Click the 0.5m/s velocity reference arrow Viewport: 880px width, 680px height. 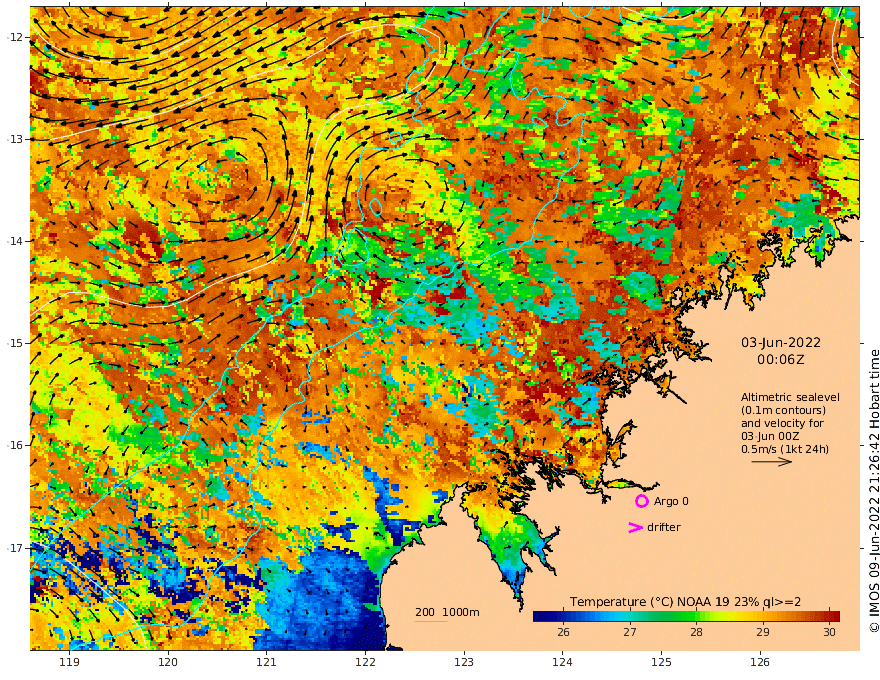[x=772, y=462]
